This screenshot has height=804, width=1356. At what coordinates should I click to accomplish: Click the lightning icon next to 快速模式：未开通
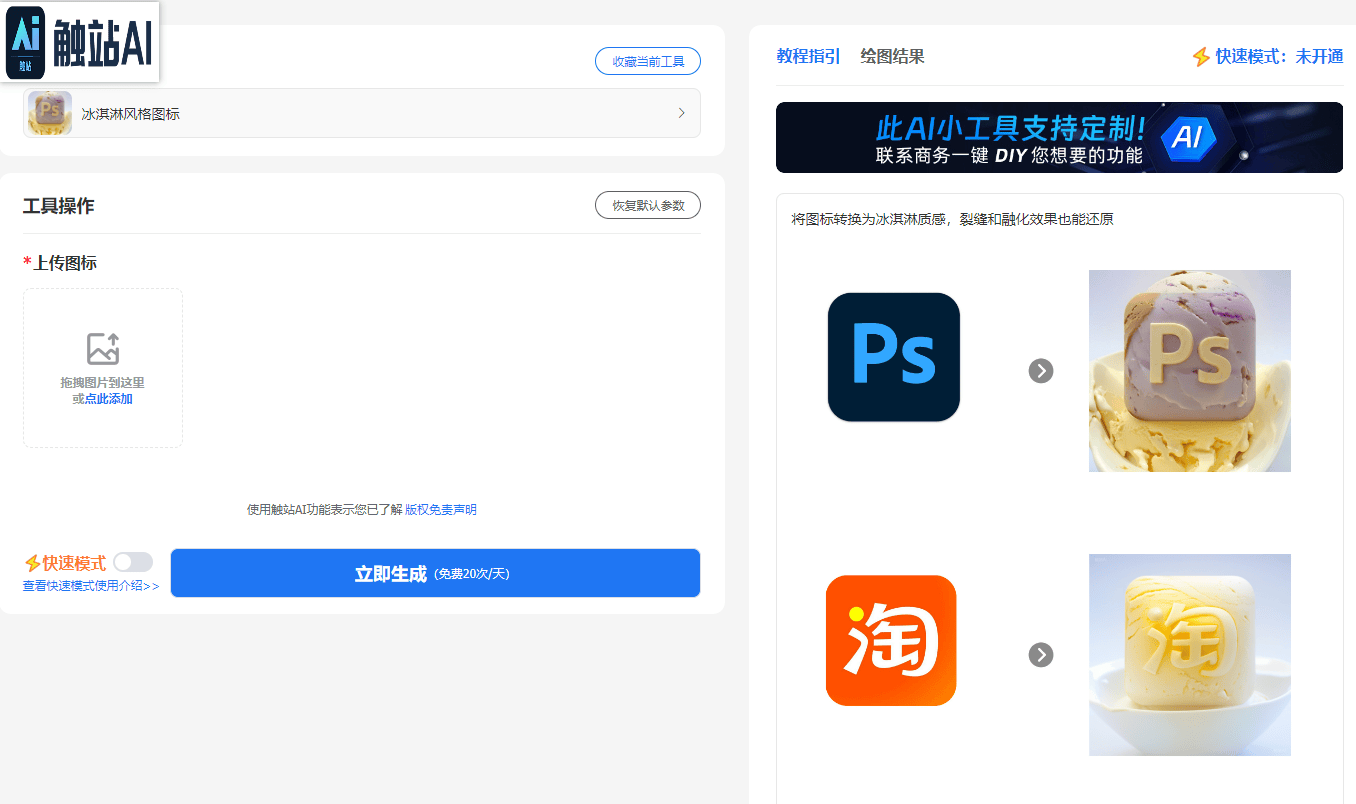click(1201, 56)
